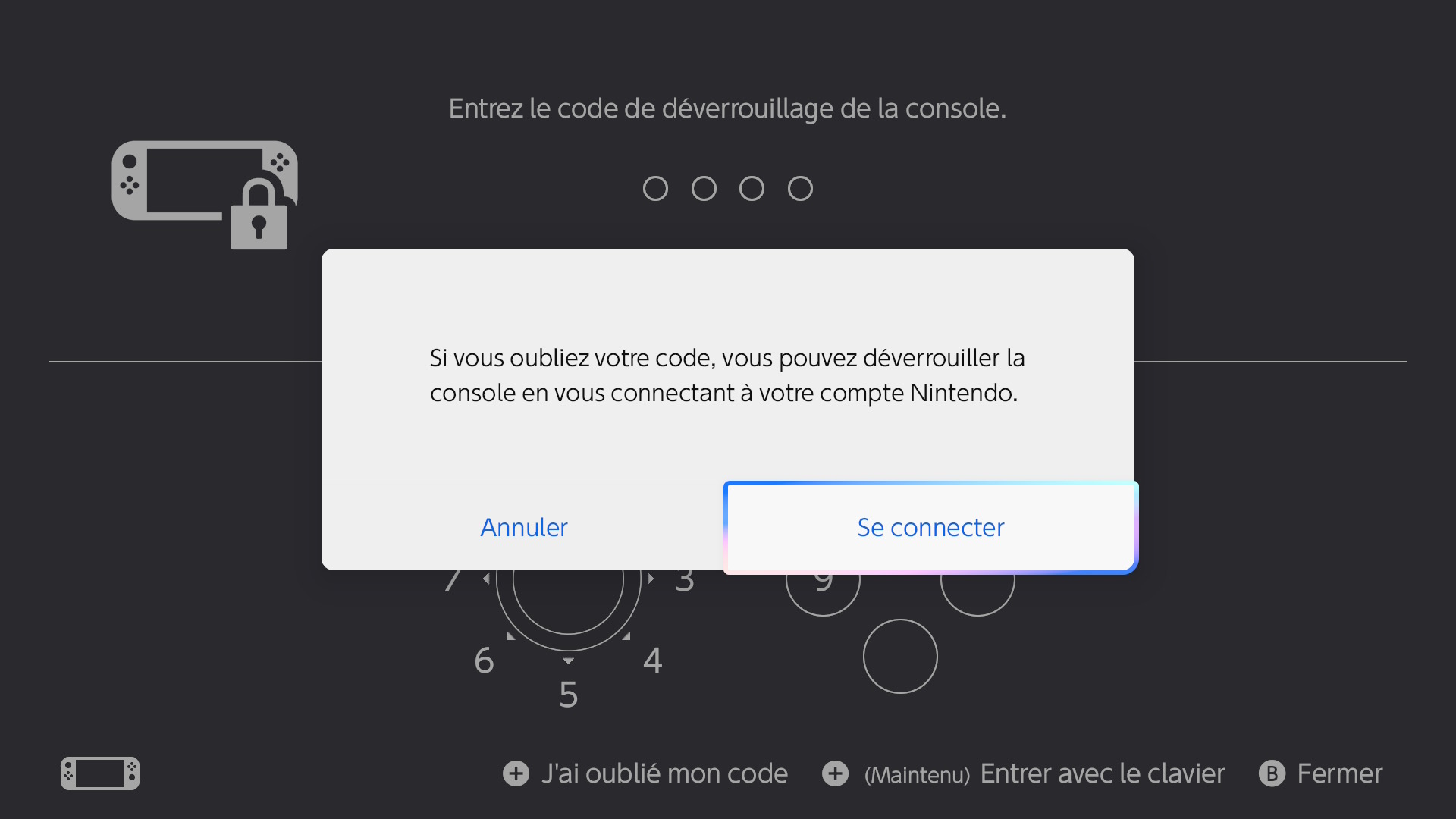The height and width of the screenshot is (819, 1456).
Task: Select Entrer avec le clavier option
Action: coord(1102,773)
